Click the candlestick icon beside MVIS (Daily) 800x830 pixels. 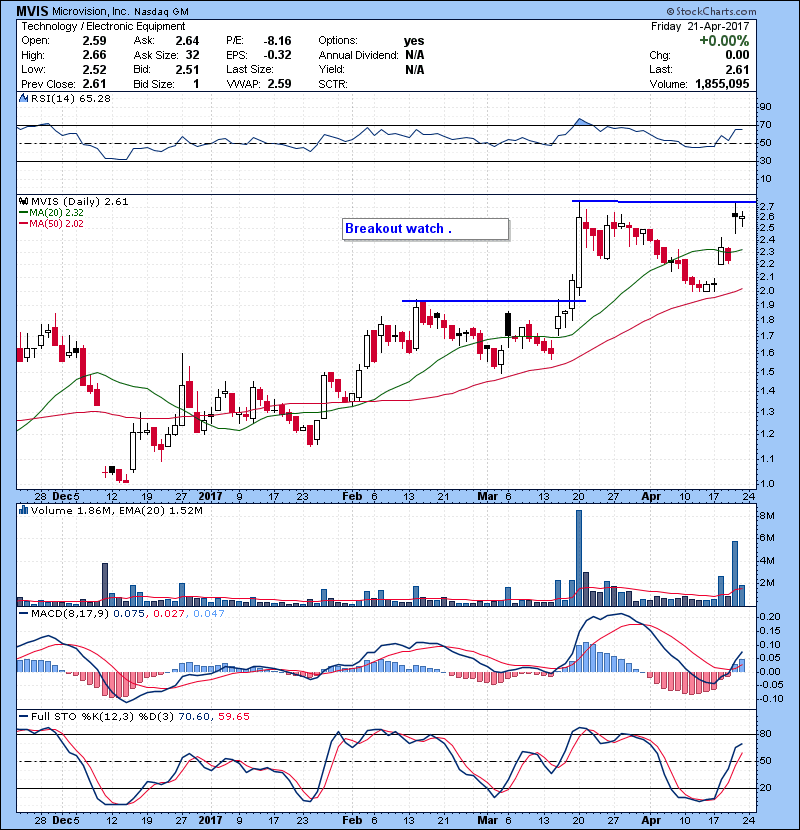23,202
